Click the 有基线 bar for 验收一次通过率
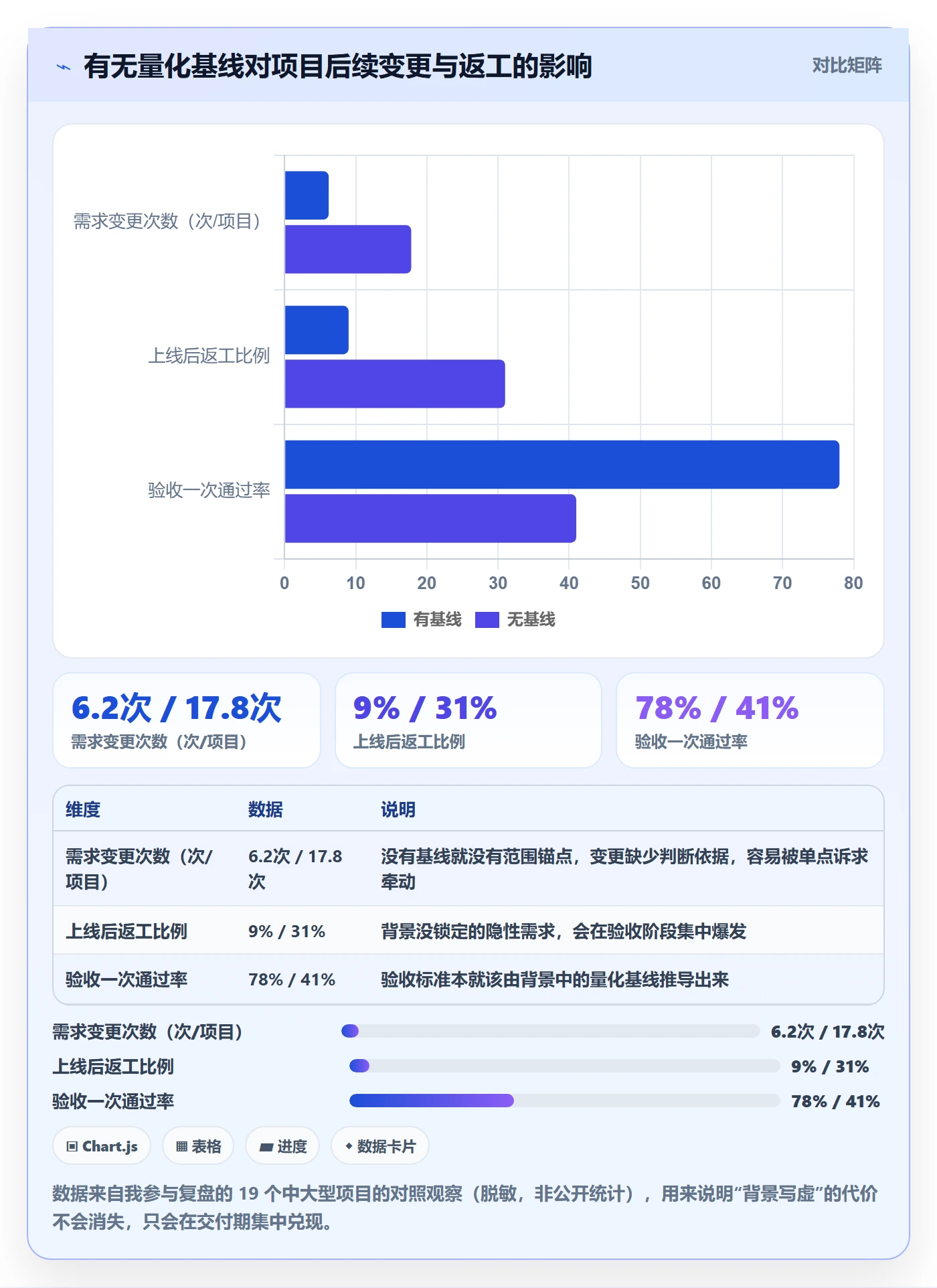The height and width of the screenshot is (1288, 937). pyautogui.click(x=562, y=465)
